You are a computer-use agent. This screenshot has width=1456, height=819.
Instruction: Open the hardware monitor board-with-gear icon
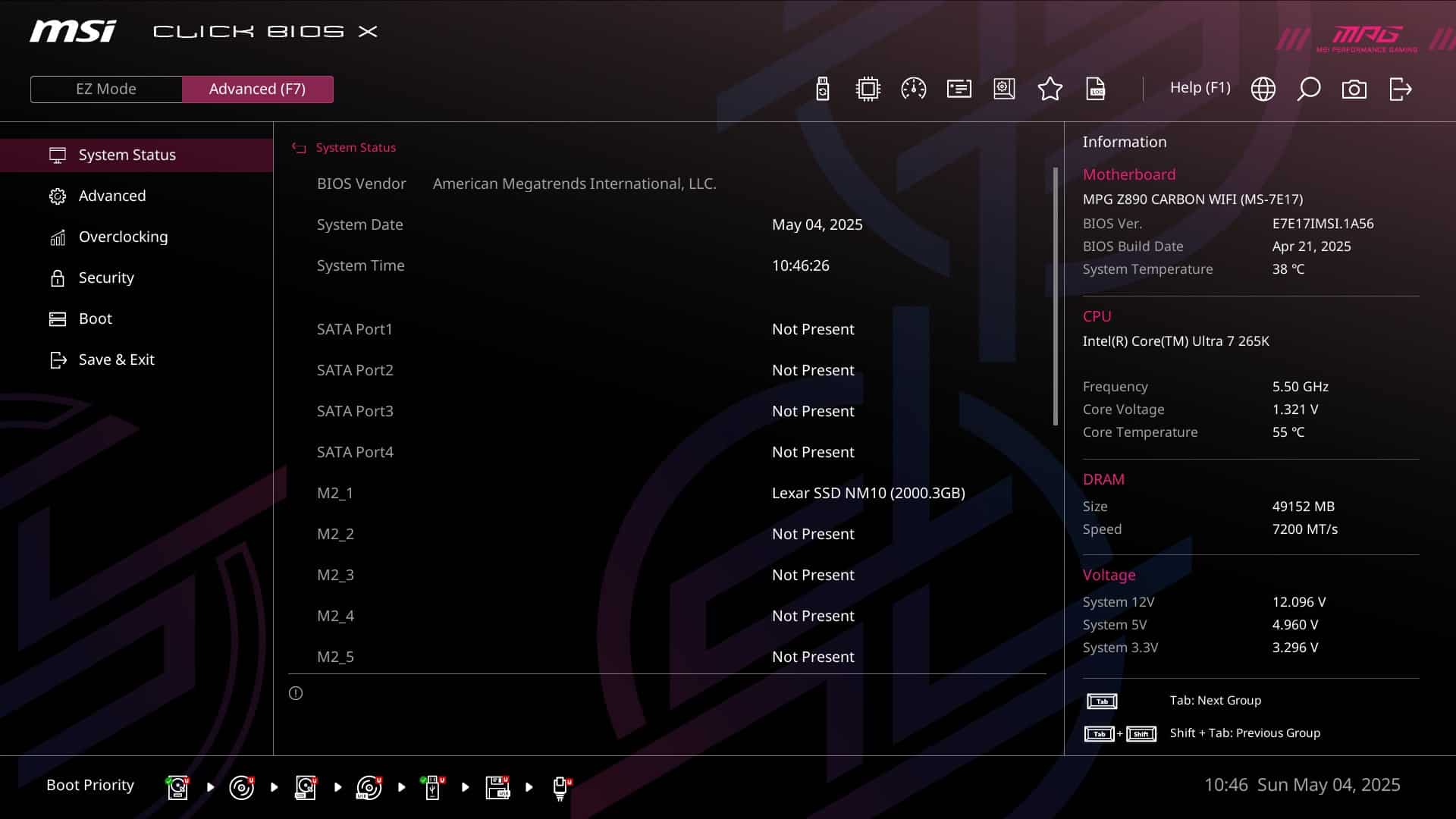[x=1004, y=89]
